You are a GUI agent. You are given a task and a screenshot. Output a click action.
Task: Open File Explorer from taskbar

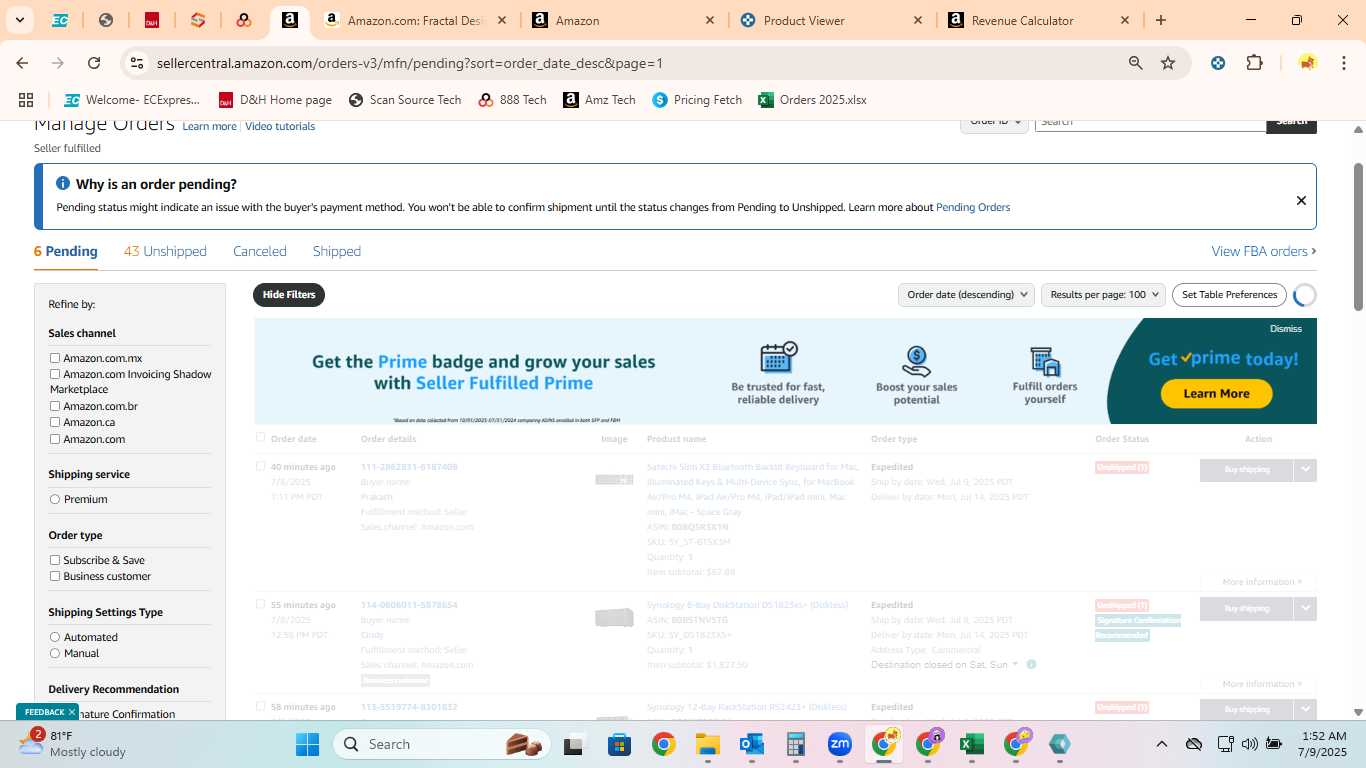pyautogui.click(x=708, y=744)
